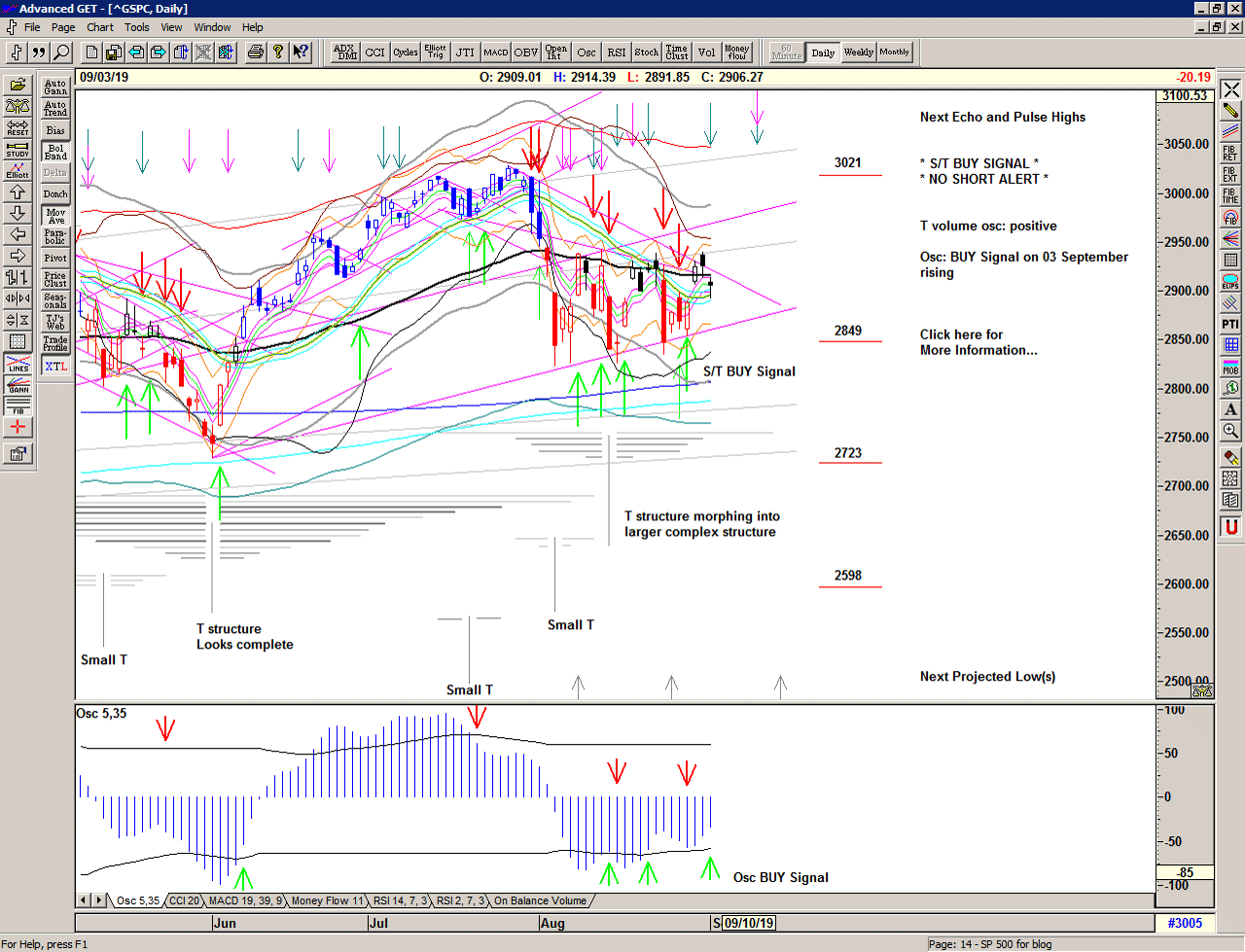The height and width of the screenshot is (952, 1245).
Task: Click the Money Flow toolbar button
Action: (736, 53)
